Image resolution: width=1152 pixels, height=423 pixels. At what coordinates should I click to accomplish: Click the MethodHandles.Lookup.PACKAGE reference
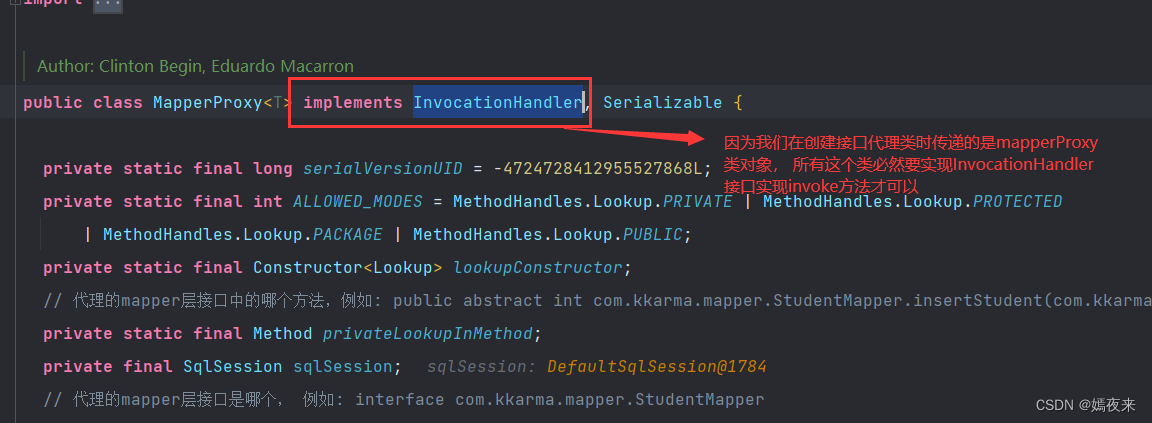[242, 234]
